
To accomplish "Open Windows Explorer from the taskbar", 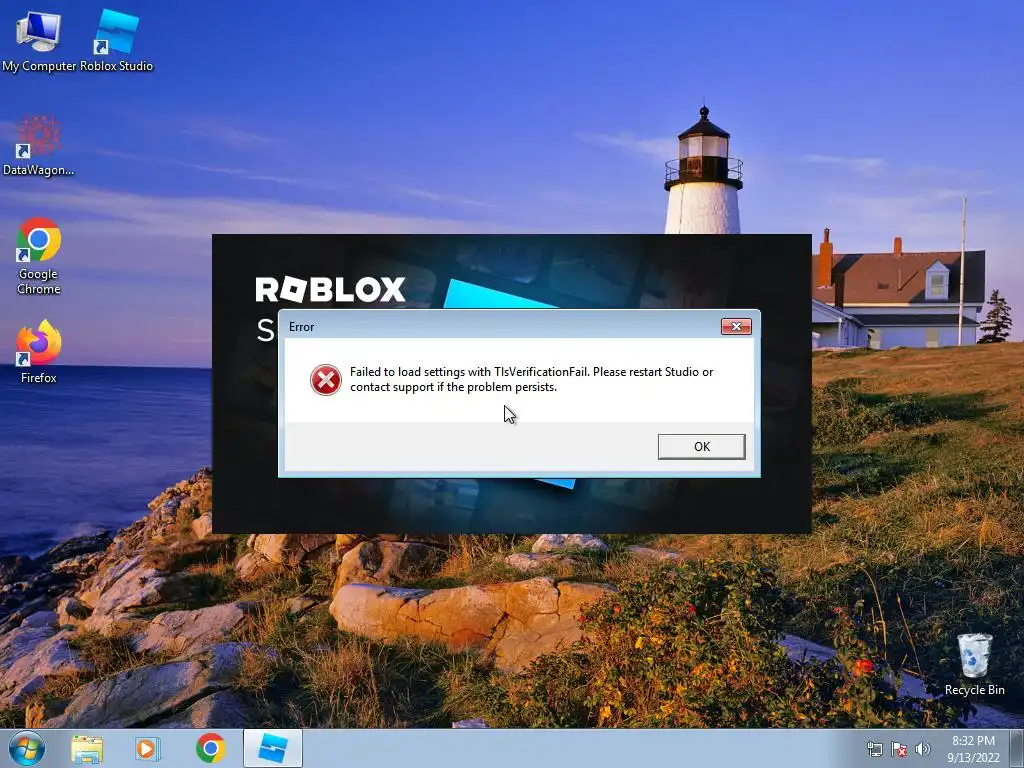I will coord(87,748).
